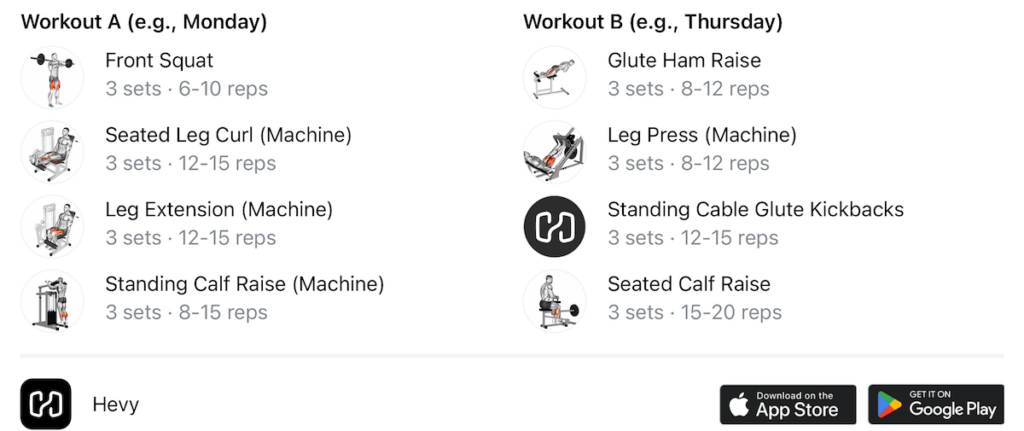Open the Get it on Google Play badge
Image resolution: width=1024 pixels, height=431 pixels.
pos(936,404)
